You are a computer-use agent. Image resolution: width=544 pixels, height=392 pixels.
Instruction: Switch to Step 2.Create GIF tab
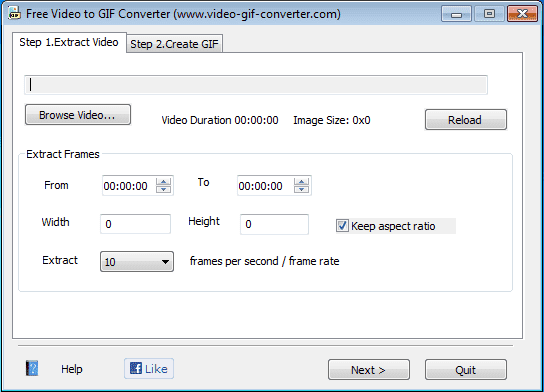click(174, 44)
